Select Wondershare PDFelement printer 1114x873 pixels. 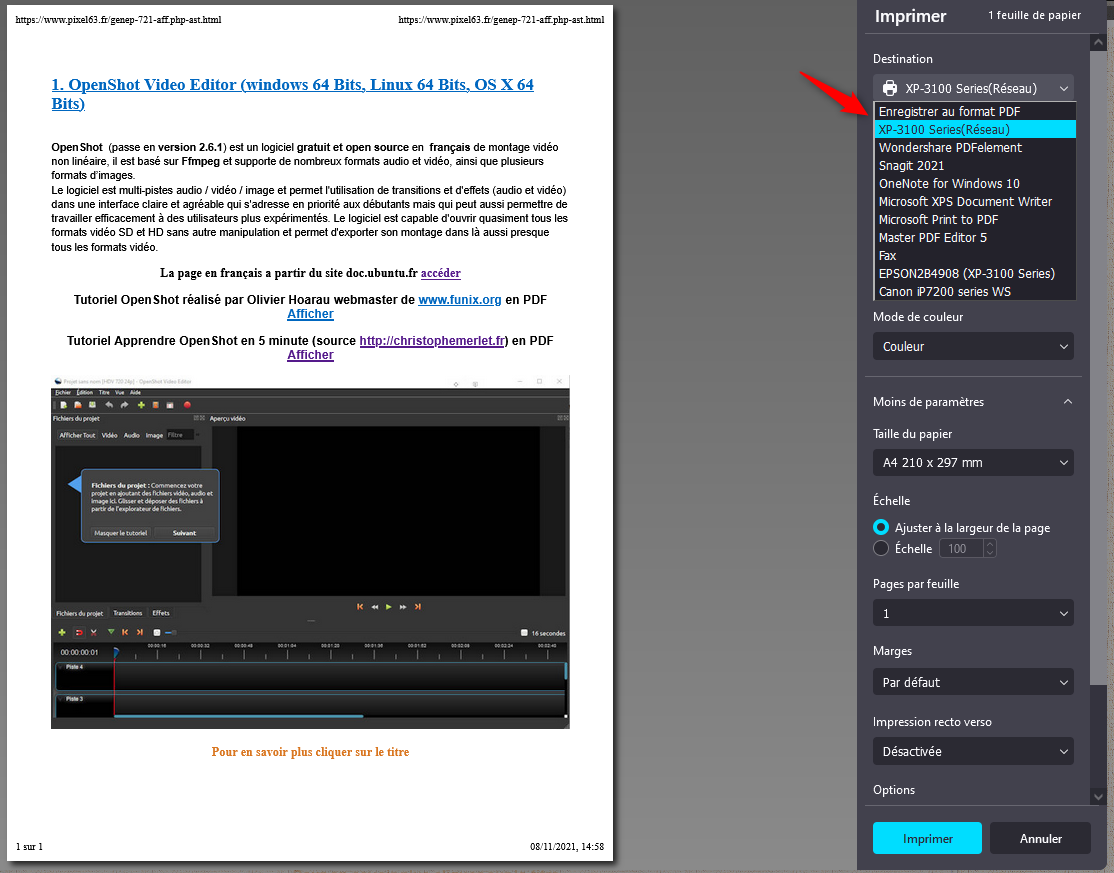975,148
